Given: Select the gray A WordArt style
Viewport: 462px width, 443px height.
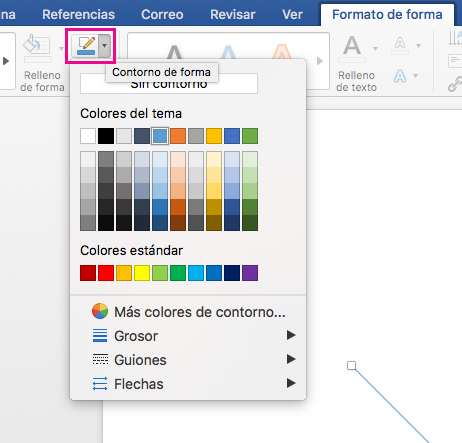Looking at the screenshot, I should coord(174,52).
